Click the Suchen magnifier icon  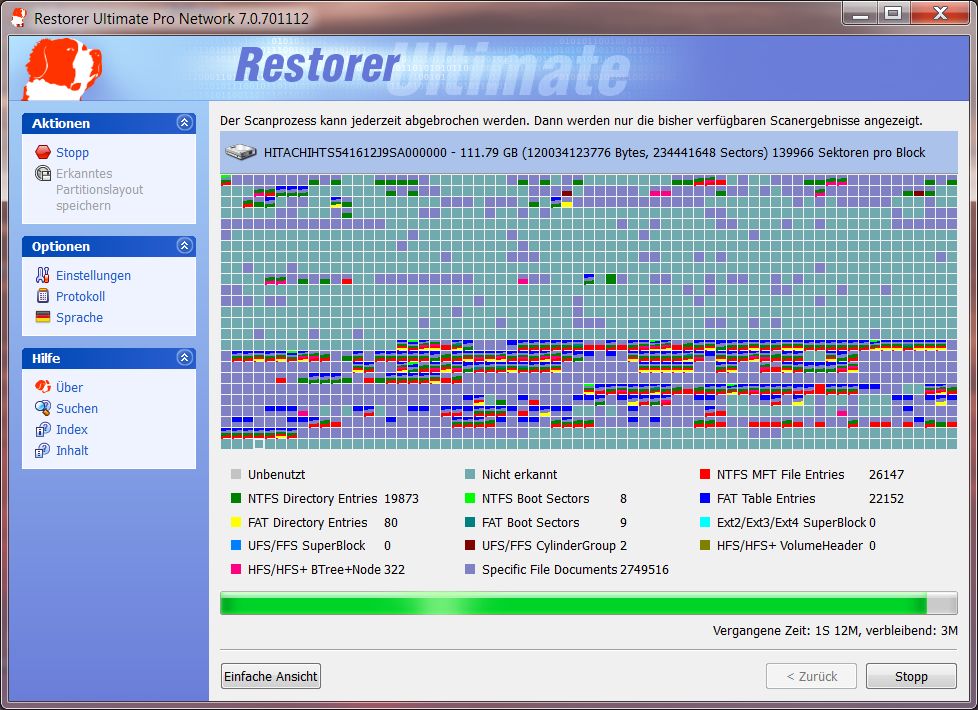tap(42, 408)
